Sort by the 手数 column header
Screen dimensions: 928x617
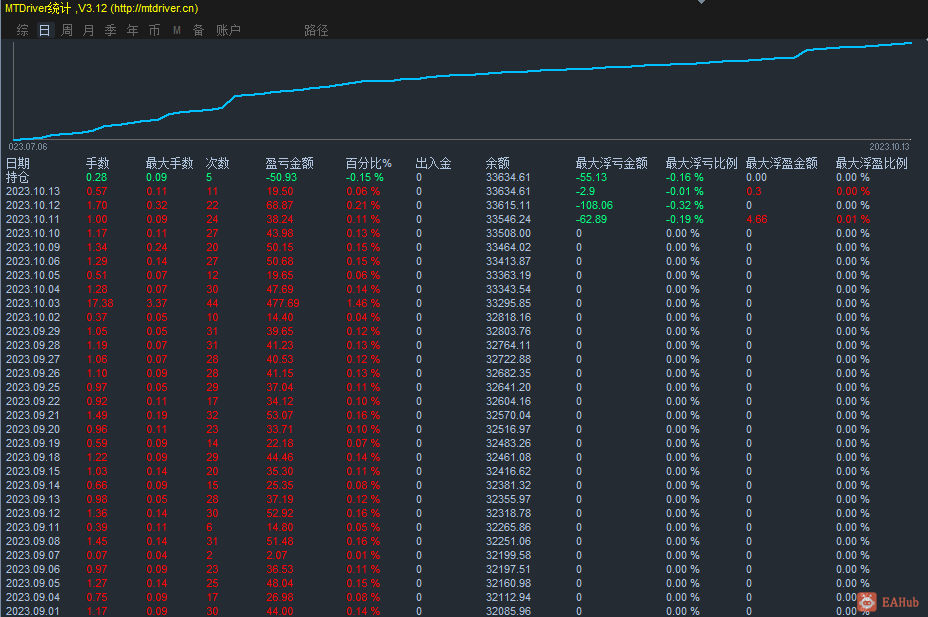[97, 163]
